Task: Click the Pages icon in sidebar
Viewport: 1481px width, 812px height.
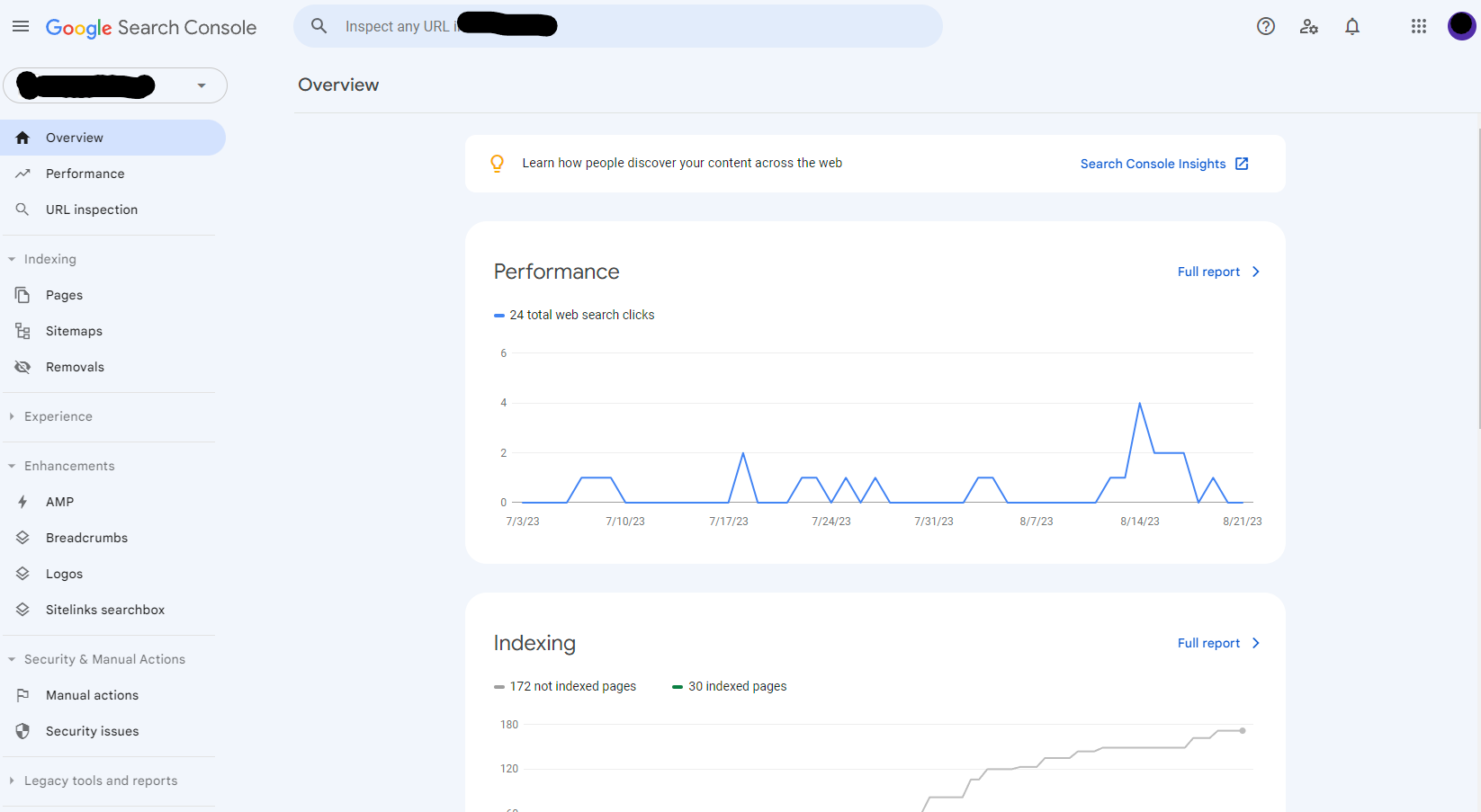Action: pos(22,295)
